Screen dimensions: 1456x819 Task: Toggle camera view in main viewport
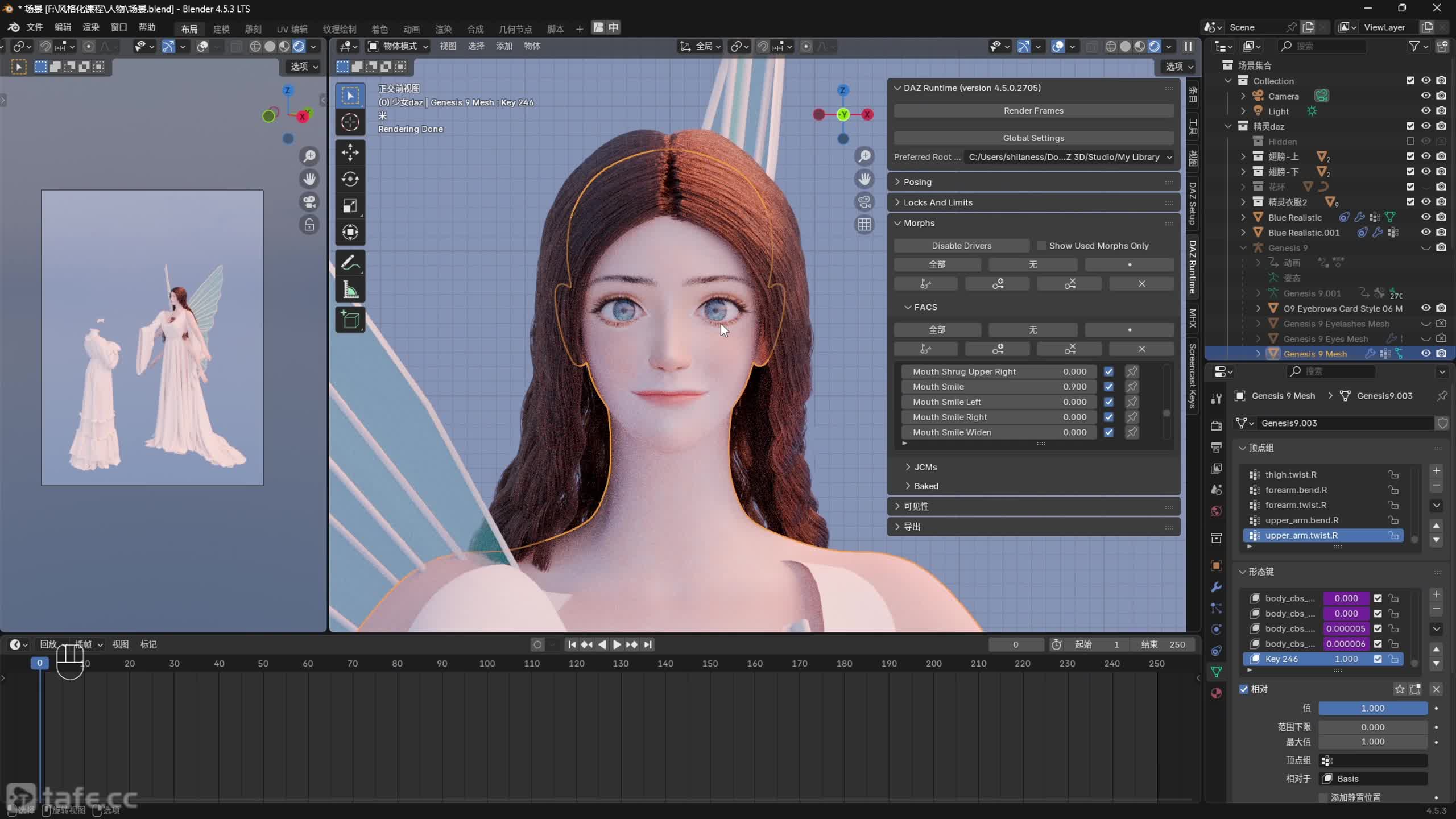coord(864,202)
